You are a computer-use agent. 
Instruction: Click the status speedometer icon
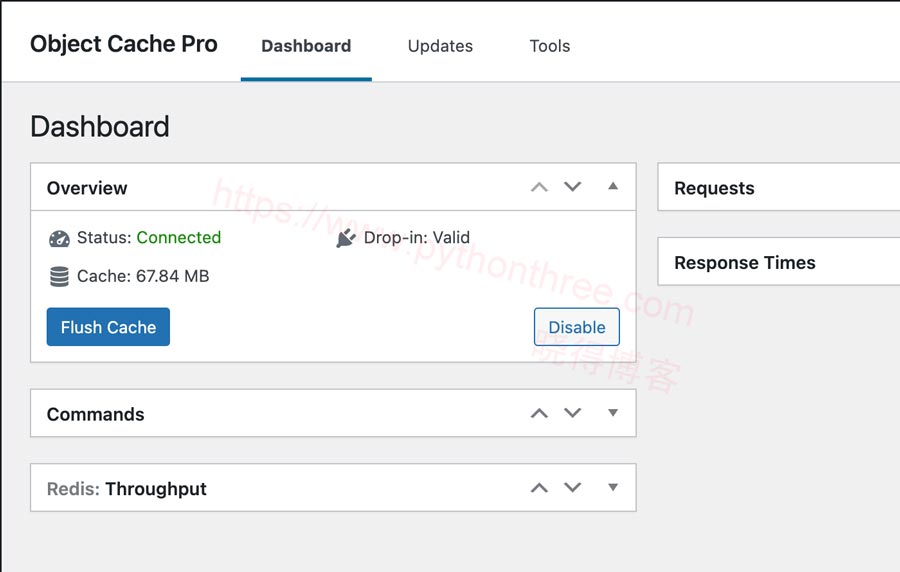tap(59, 239)
